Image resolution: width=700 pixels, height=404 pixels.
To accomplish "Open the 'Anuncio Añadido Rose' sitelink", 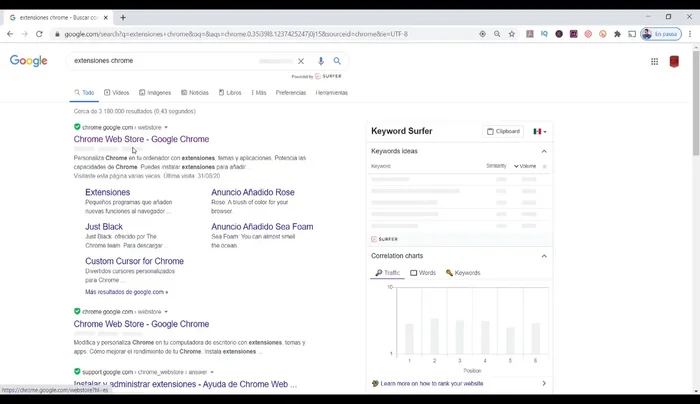I will point(253,192).
